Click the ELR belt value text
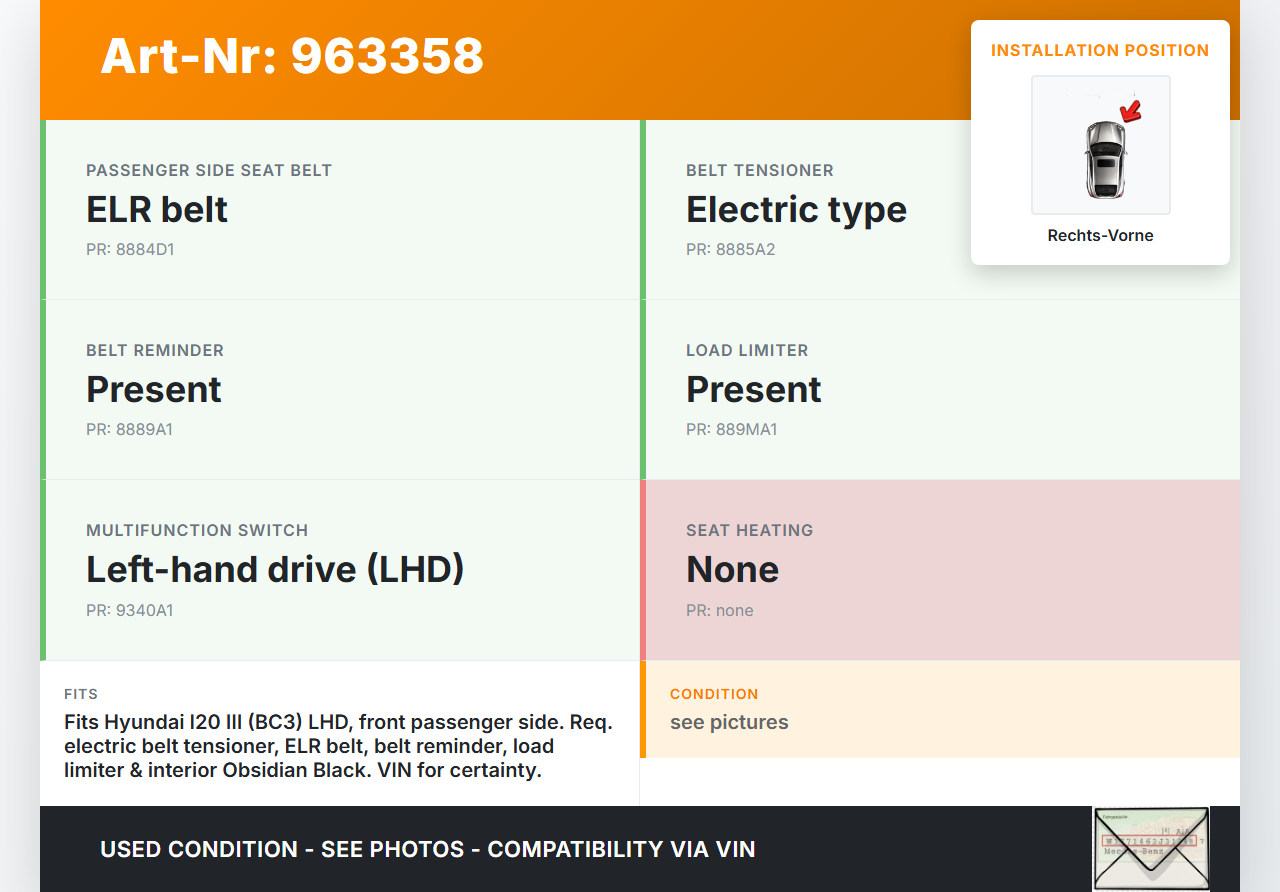 (157, 209)
